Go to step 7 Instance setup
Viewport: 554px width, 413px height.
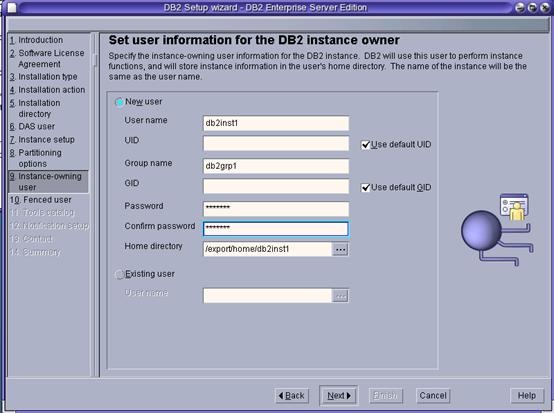pyautogui.click(x=42, y=140)
